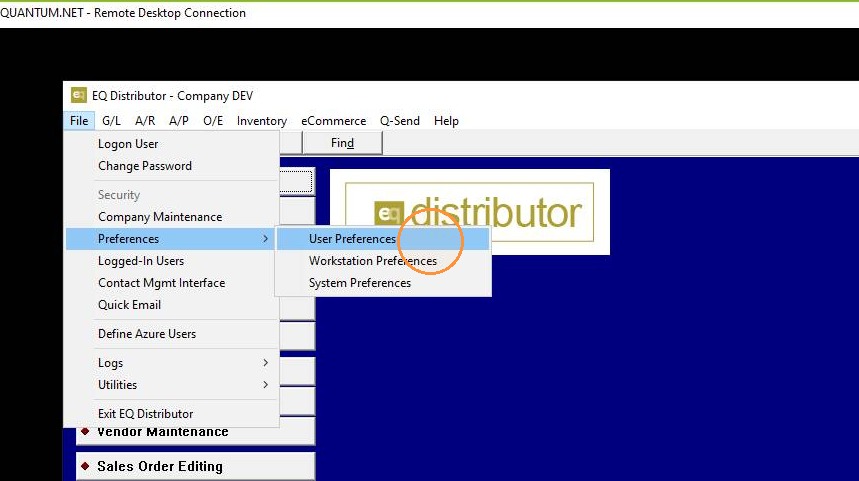Open the eCommerce menu
Viewport: 859px width, 481px height.
(334, 121)
